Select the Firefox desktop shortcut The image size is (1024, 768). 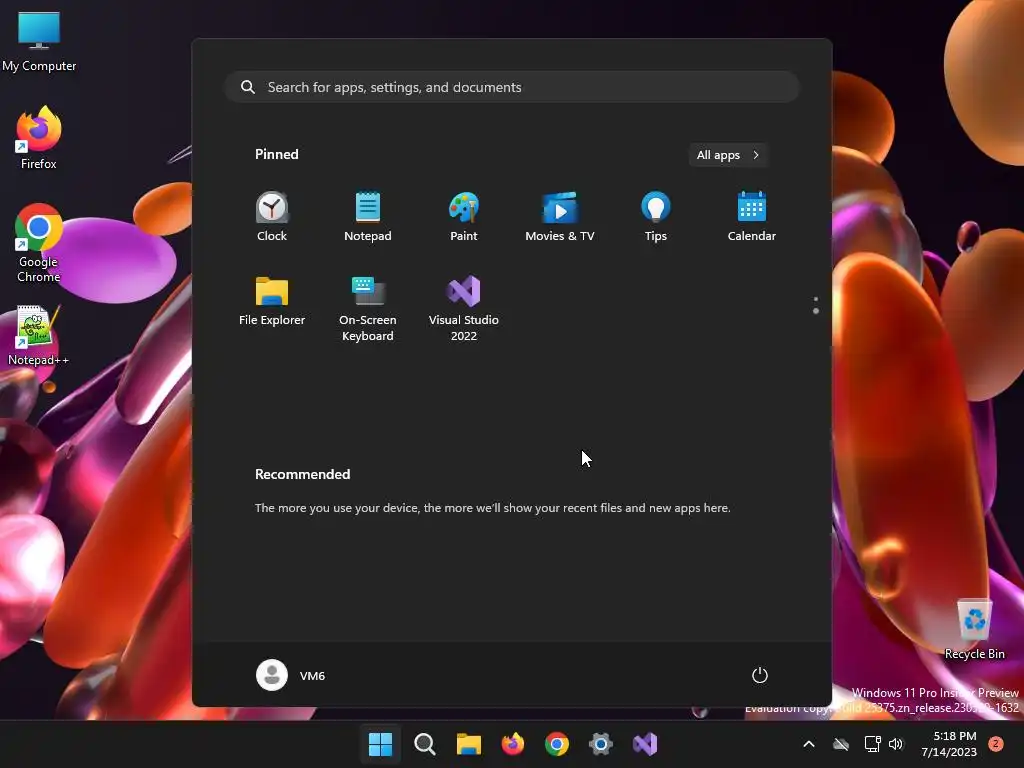(x=39, y=138)
